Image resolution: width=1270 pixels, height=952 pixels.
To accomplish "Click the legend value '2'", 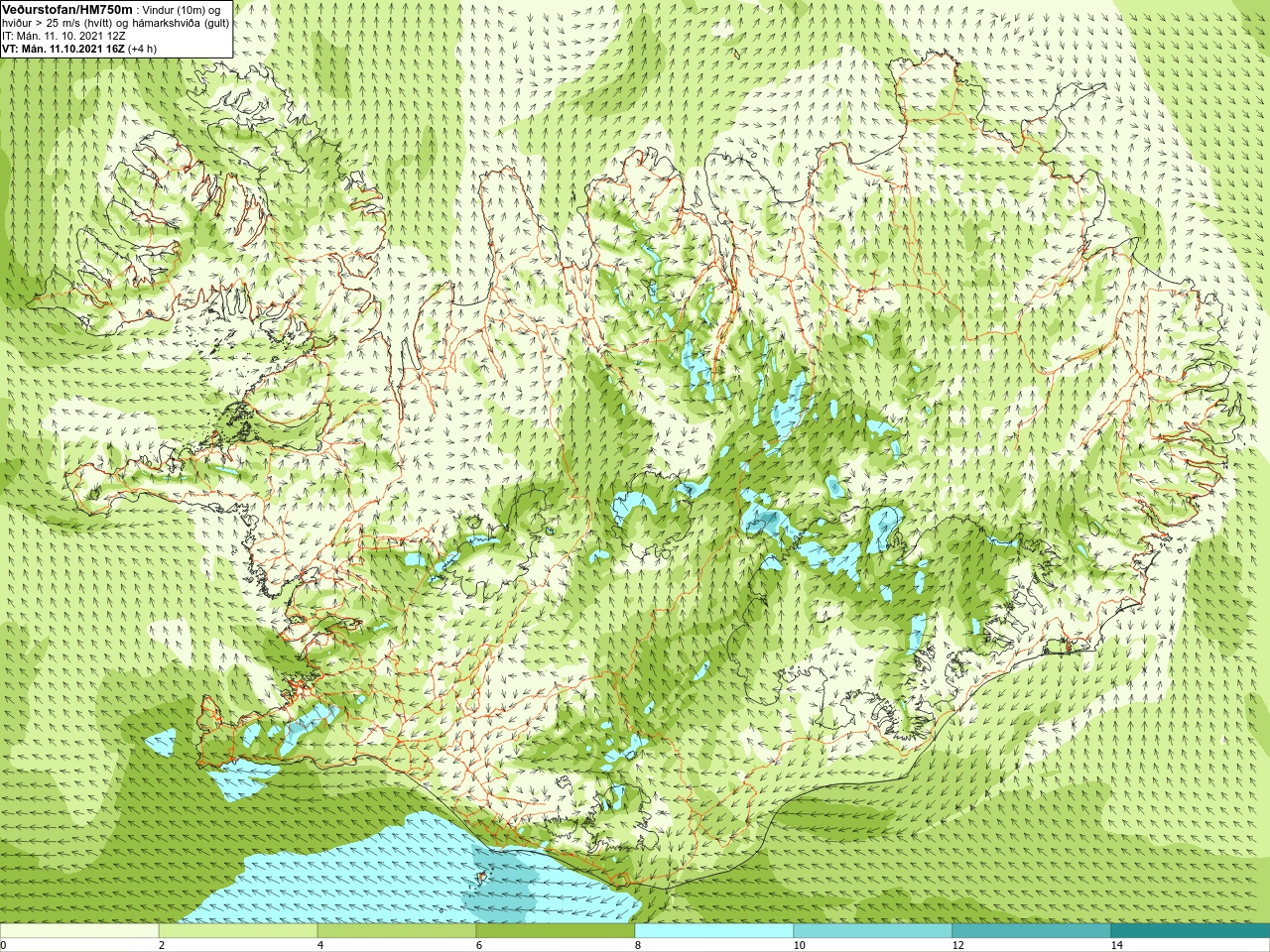I will 162,945.
